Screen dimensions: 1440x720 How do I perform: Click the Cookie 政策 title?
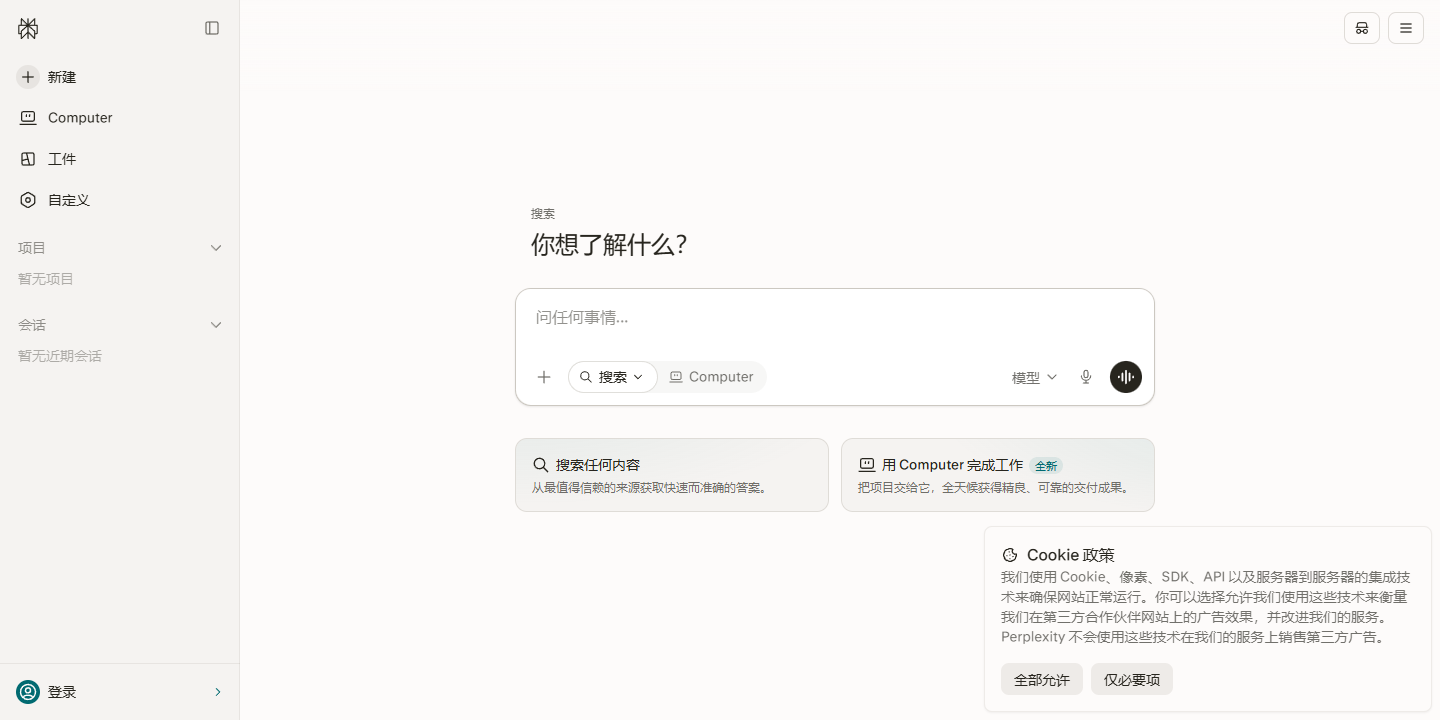pos(1071,555)
